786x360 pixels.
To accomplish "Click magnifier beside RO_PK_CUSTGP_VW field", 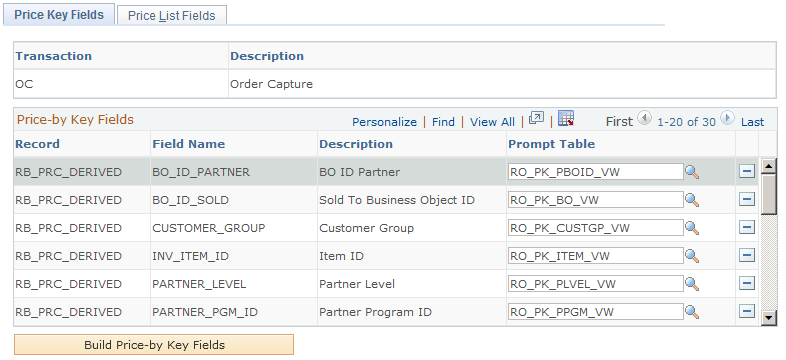I will 692,228.
